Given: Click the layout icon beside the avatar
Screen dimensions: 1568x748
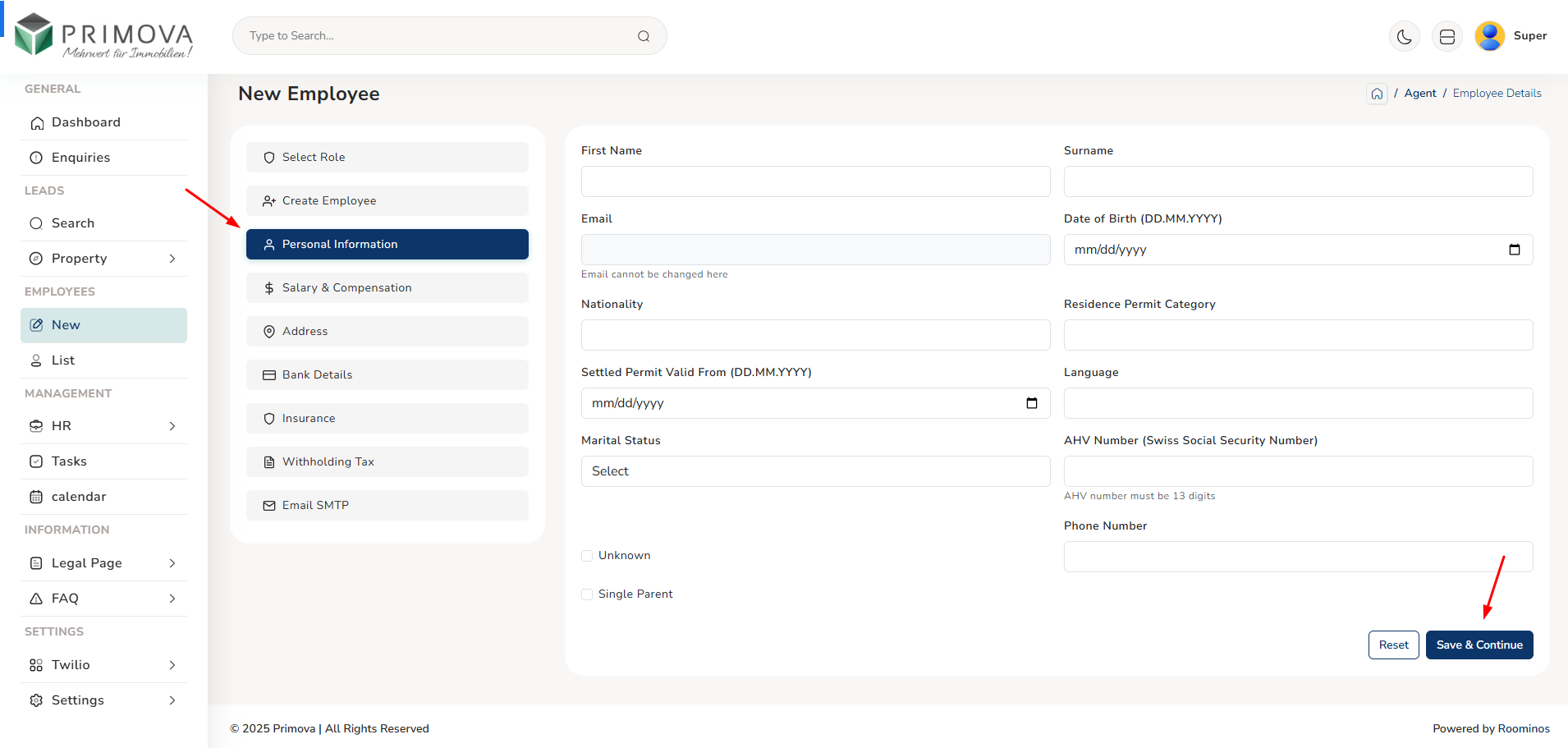Looking at the screenshot, I should 1447,36.
